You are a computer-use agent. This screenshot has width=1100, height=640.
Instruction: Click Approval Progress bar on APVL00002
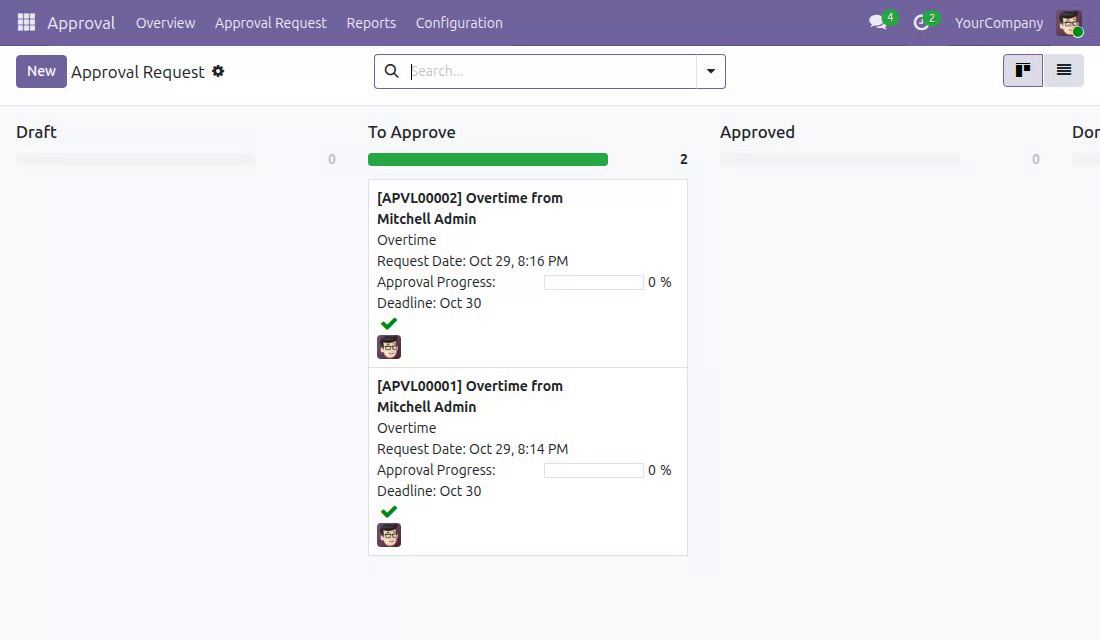click(593, 282)
